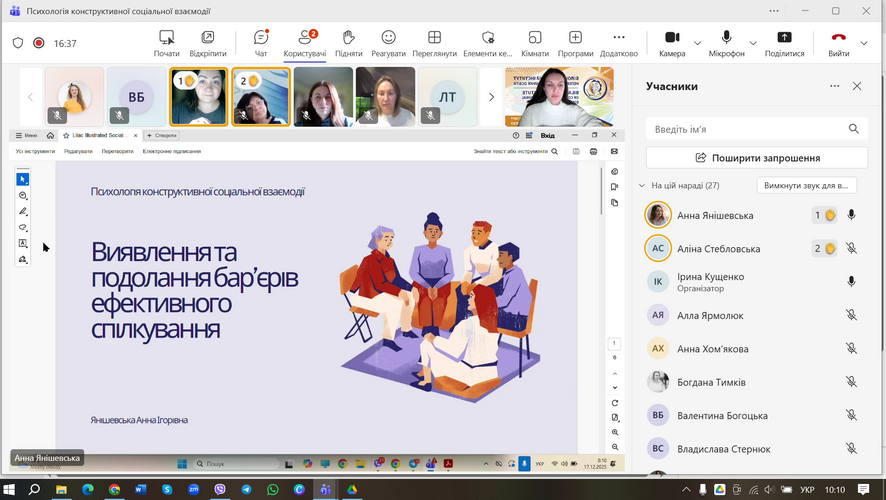Collapse the 'На цій нараді (27)' section
The height and width of the screenshot is (500, 886).
[642, 186]
